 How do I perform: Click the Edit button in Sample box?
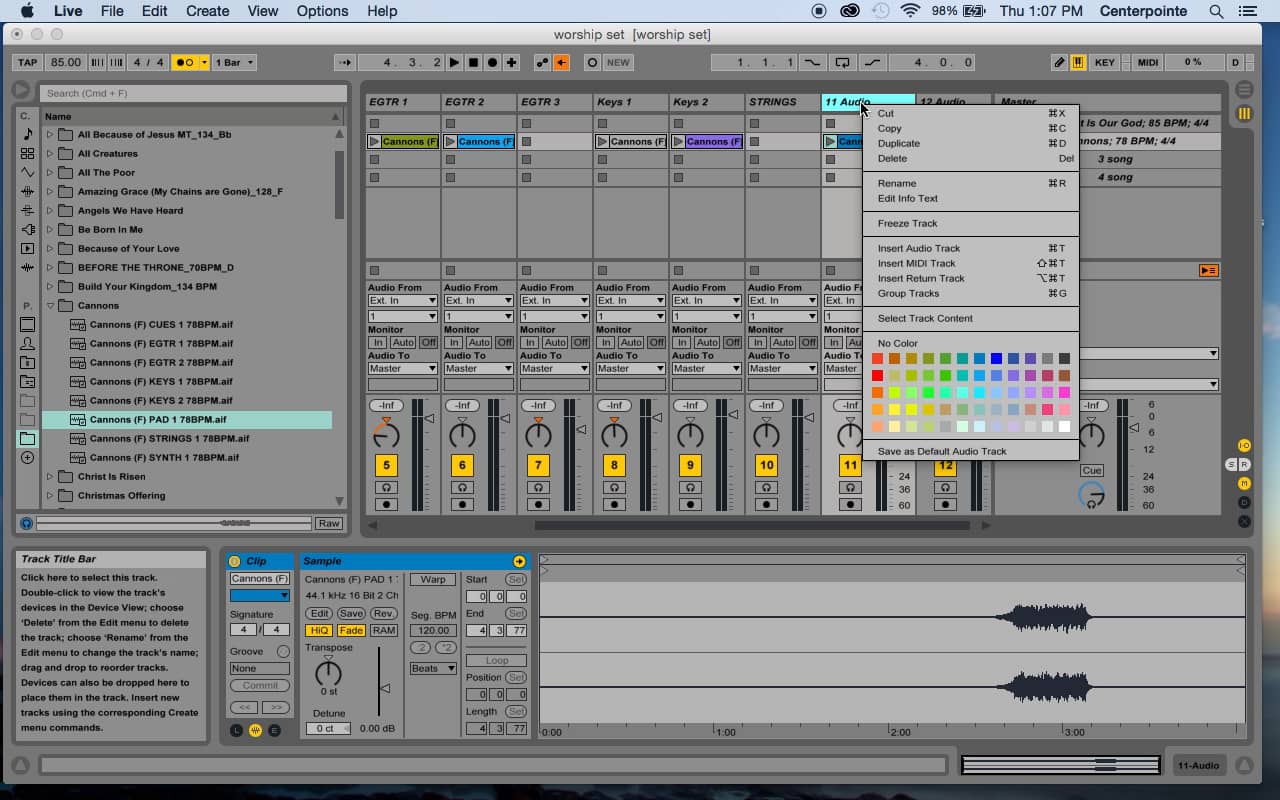(x=319, y=614)
